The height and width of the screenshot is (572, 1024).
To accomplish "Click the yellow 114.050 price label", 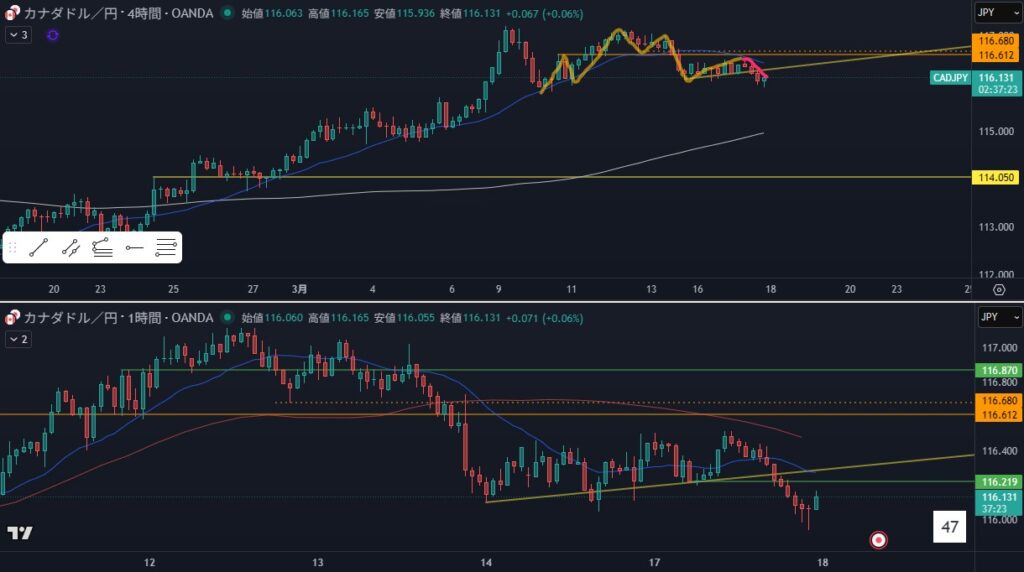I will (x=997, y=177).
